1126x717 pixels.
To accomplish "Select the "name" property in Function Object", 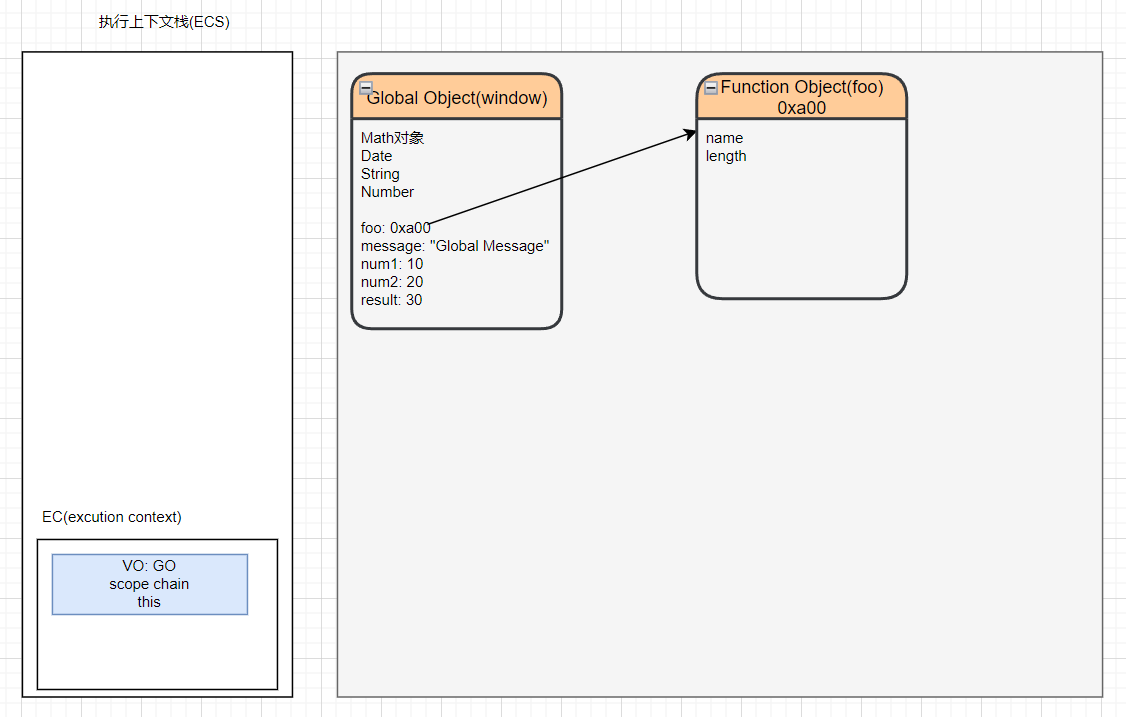I will [724, 138].
